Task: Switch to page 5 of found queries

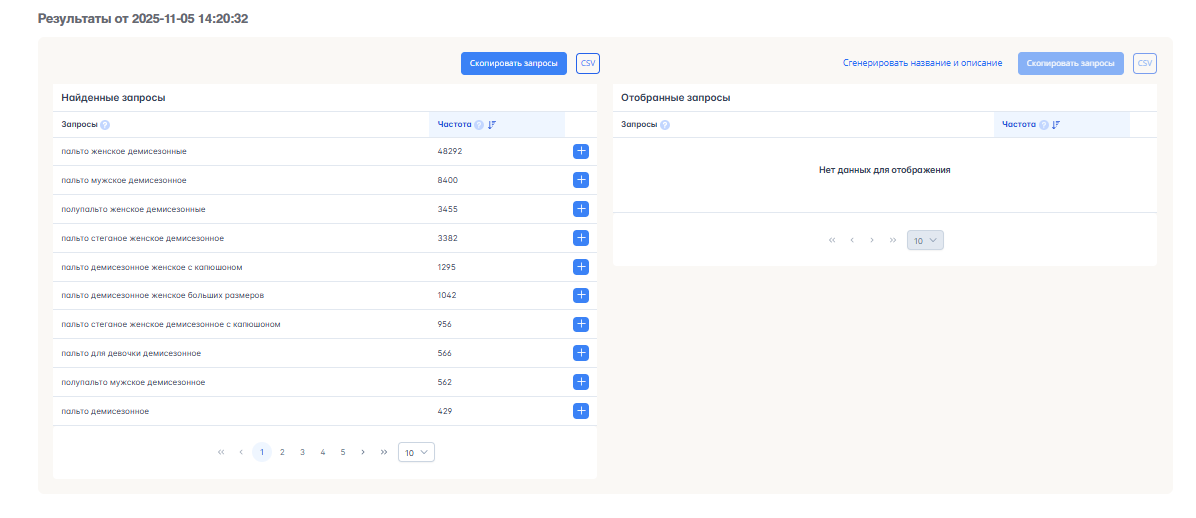Action: (342, 452)
